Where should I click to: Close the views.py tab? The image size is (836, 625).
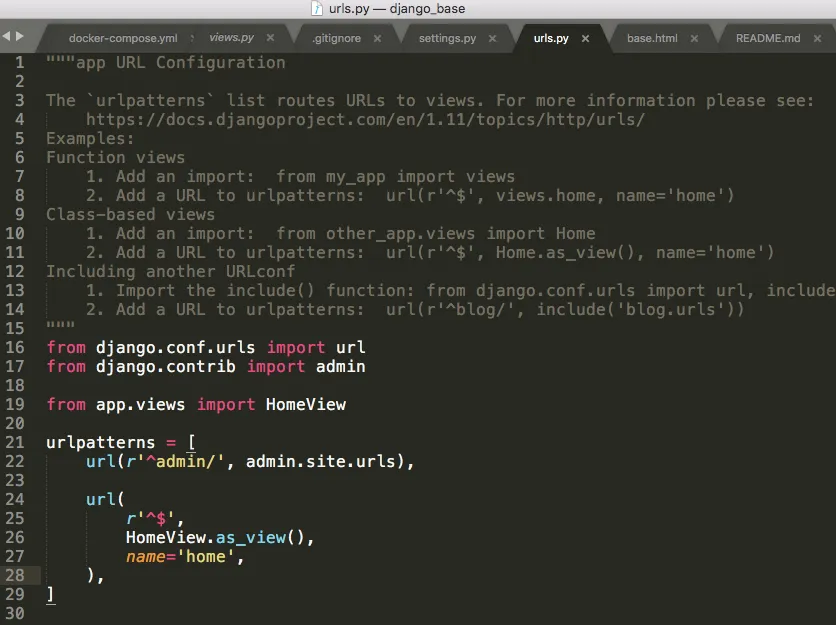tap(270, 38)
